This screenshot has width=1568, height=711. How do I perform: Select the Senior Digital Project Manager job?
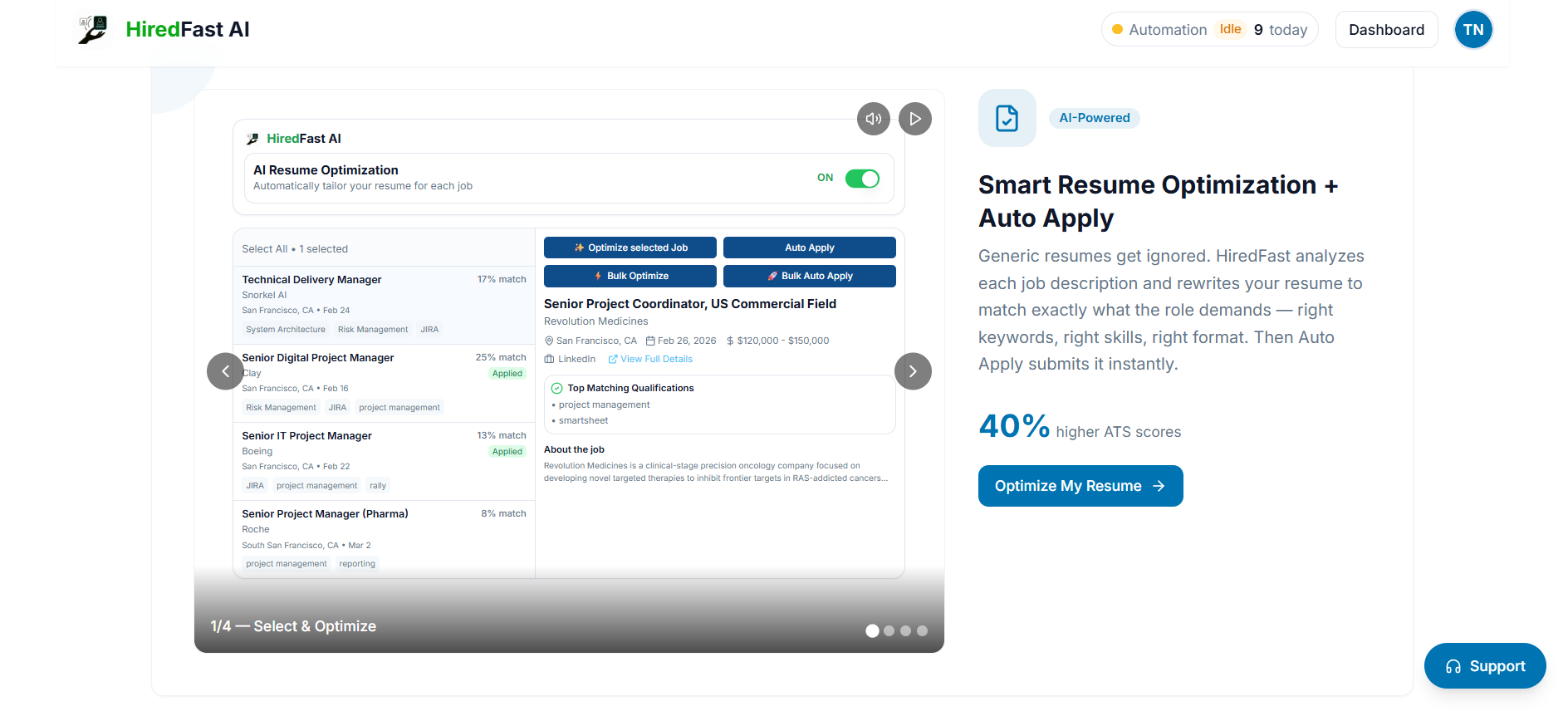point(384,383)
